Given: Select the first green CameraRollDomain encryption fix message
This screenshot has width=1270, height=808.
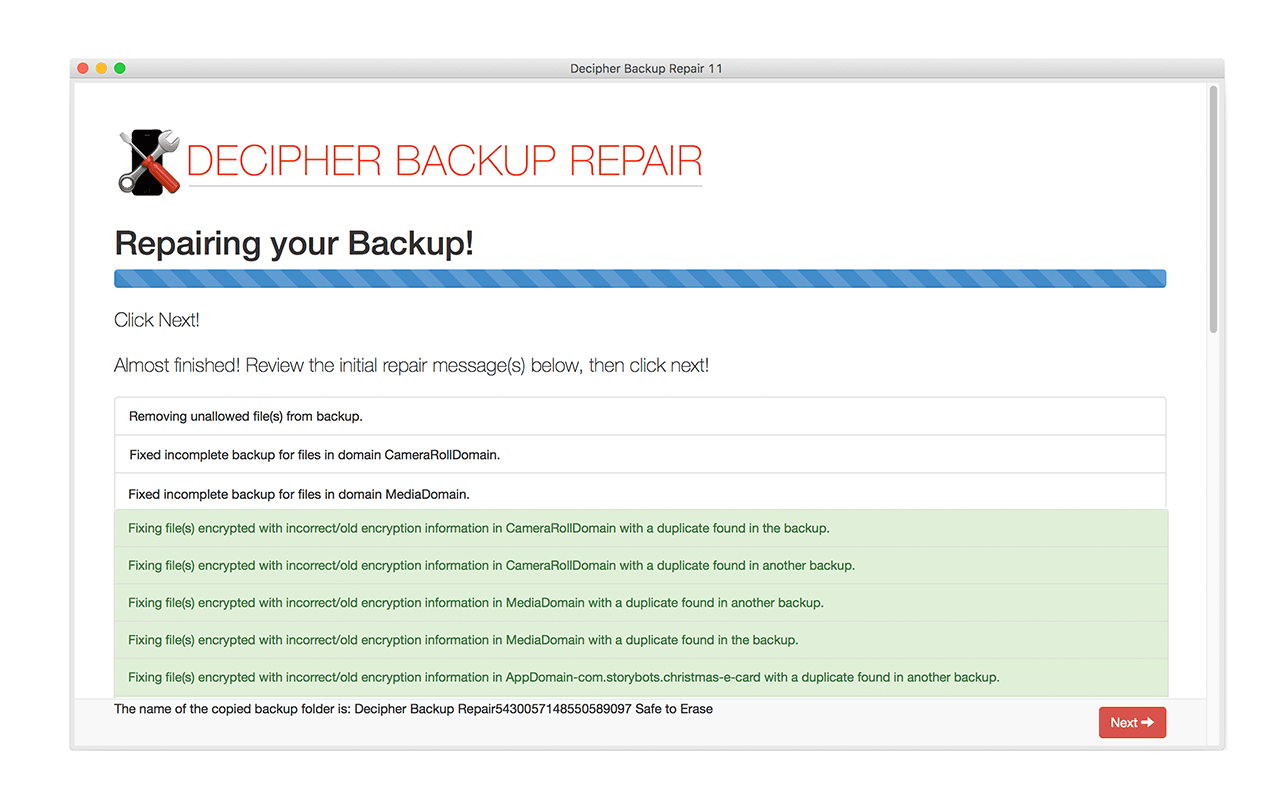Looking at the screenshot, I should [640, 528].
